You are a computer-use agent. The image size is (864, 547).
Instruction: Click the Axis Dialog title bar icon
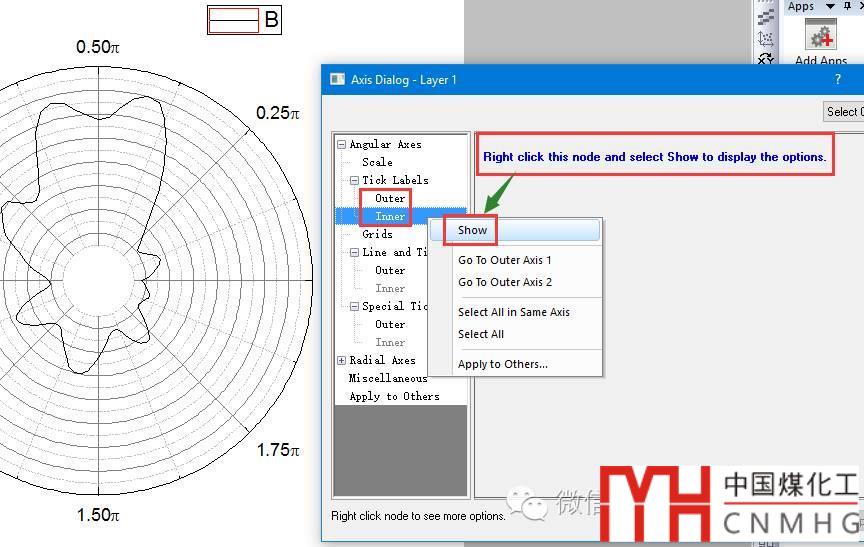coord(337,80)
